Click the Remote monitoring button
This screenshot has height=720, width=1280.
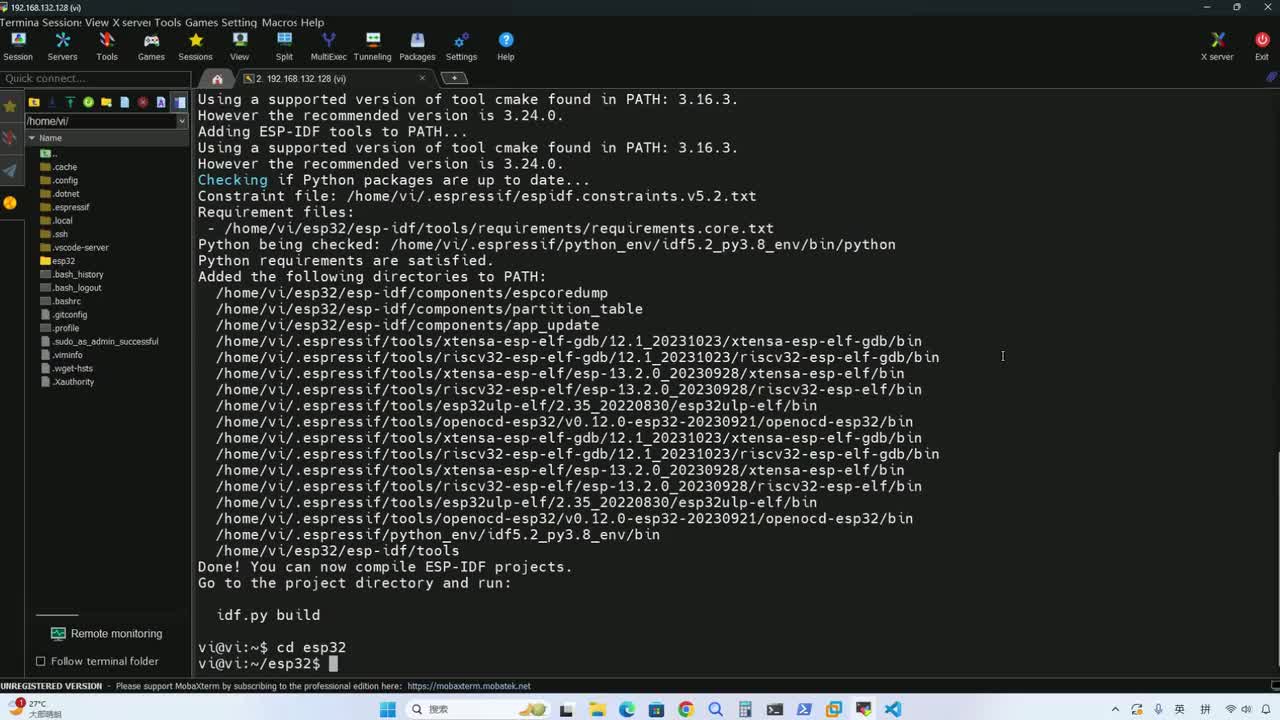106,633
